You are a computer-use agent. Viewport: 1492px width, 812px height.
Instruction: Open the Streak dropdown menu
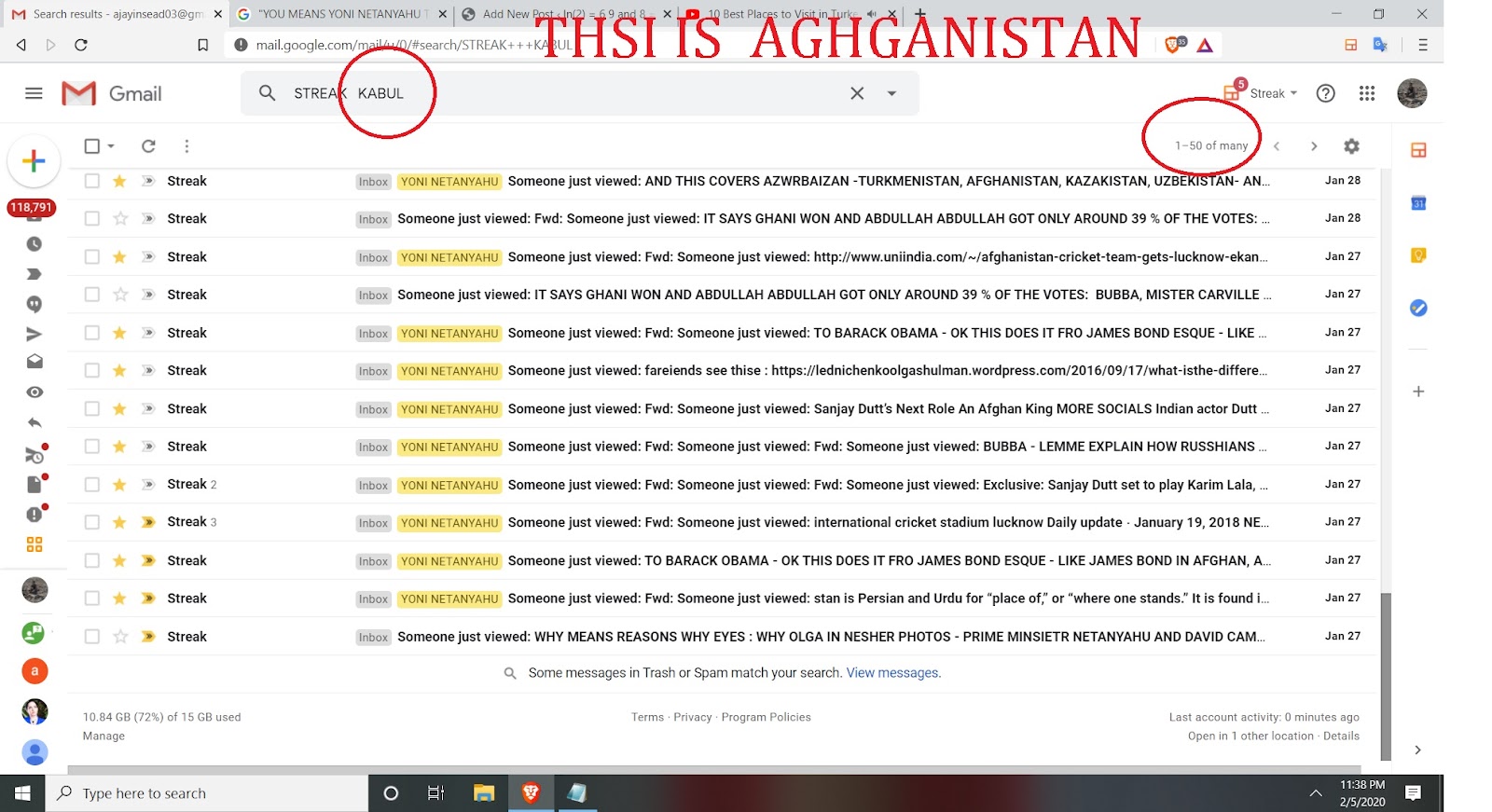[1273, 93]
